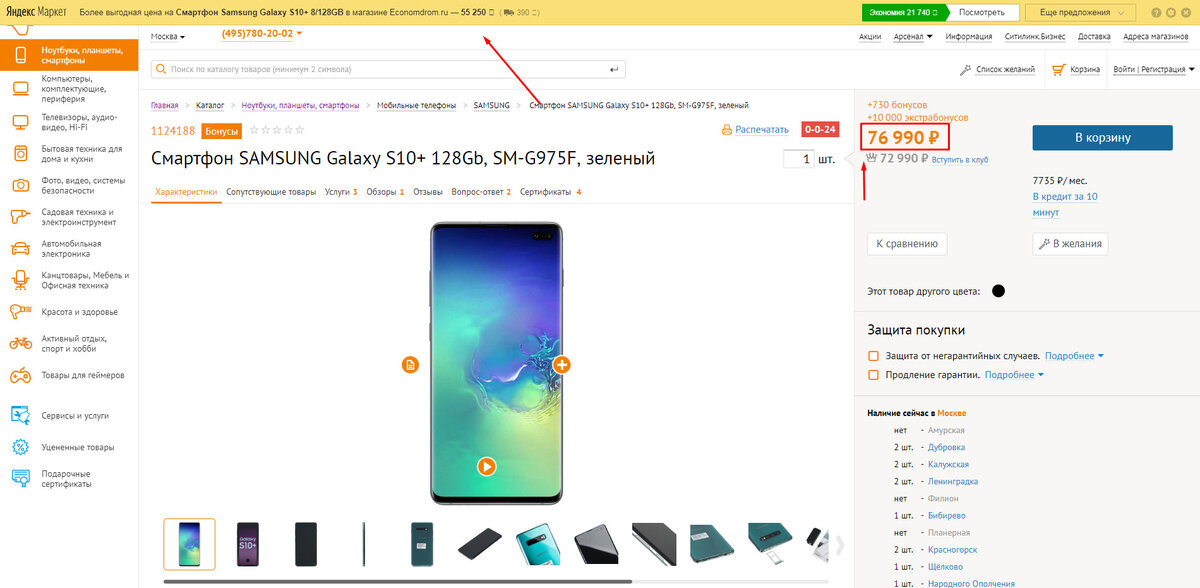Check Защита от негарантийных случаев checkbox
The image size is (1200, 588).
click(874, 356)
